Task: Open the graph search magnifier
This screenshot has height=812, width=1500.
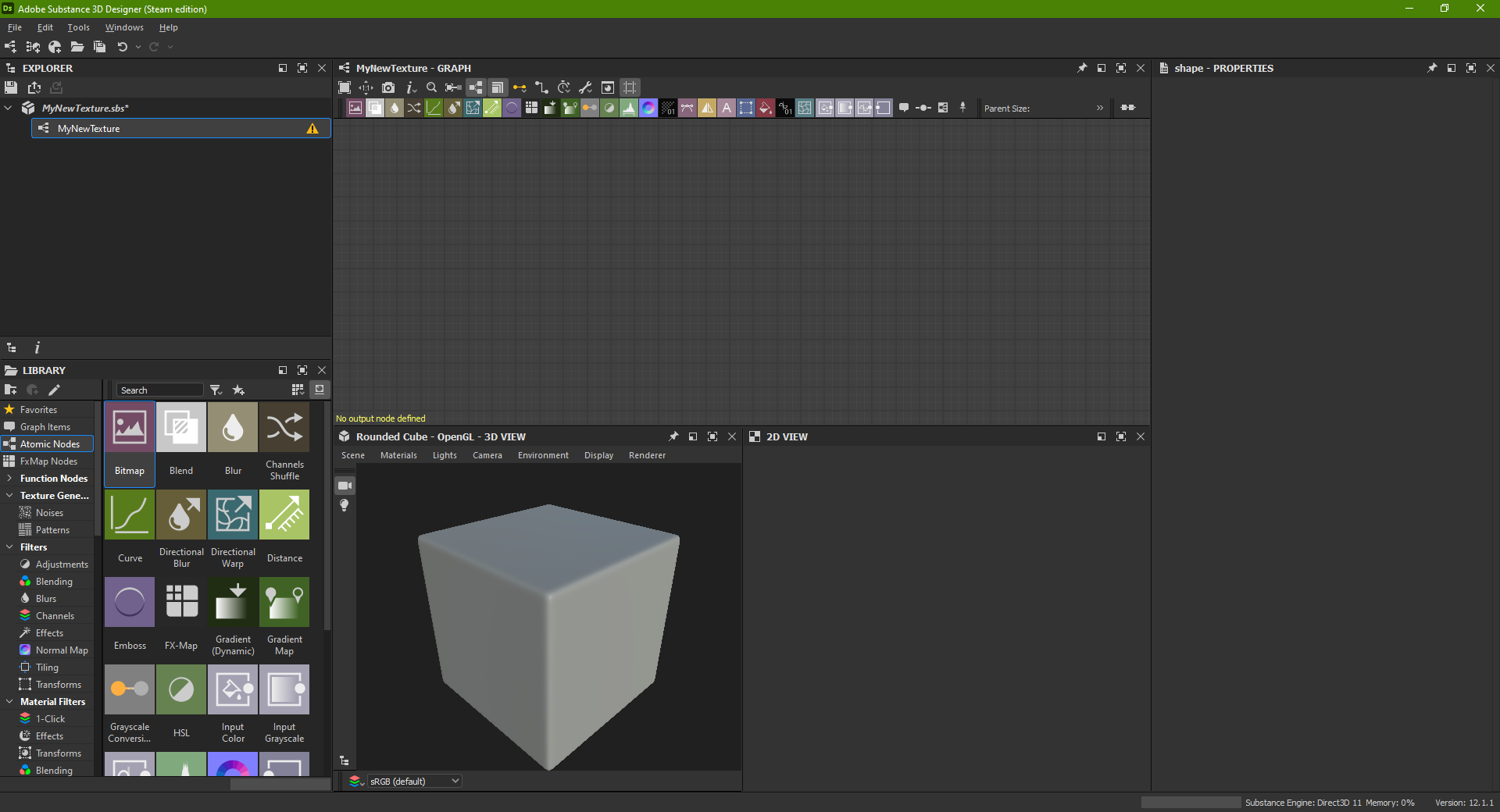Action: (x=431, y=87)
